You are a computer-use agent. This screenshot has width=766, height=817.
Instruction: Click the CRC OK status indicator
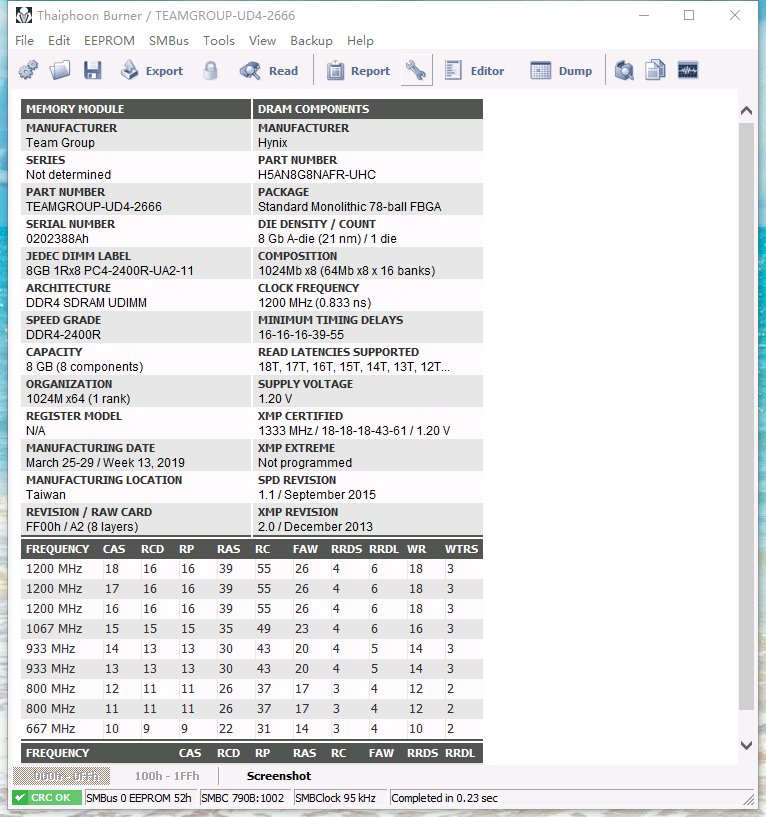(x=47, y=798)
